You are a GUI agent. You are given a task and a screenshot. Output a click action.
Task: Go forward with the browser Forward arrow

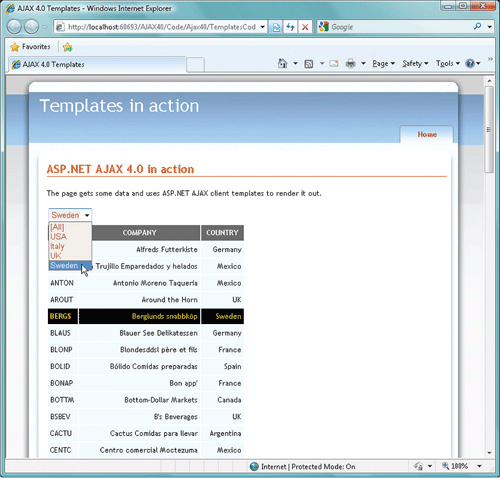click(32, 27)
